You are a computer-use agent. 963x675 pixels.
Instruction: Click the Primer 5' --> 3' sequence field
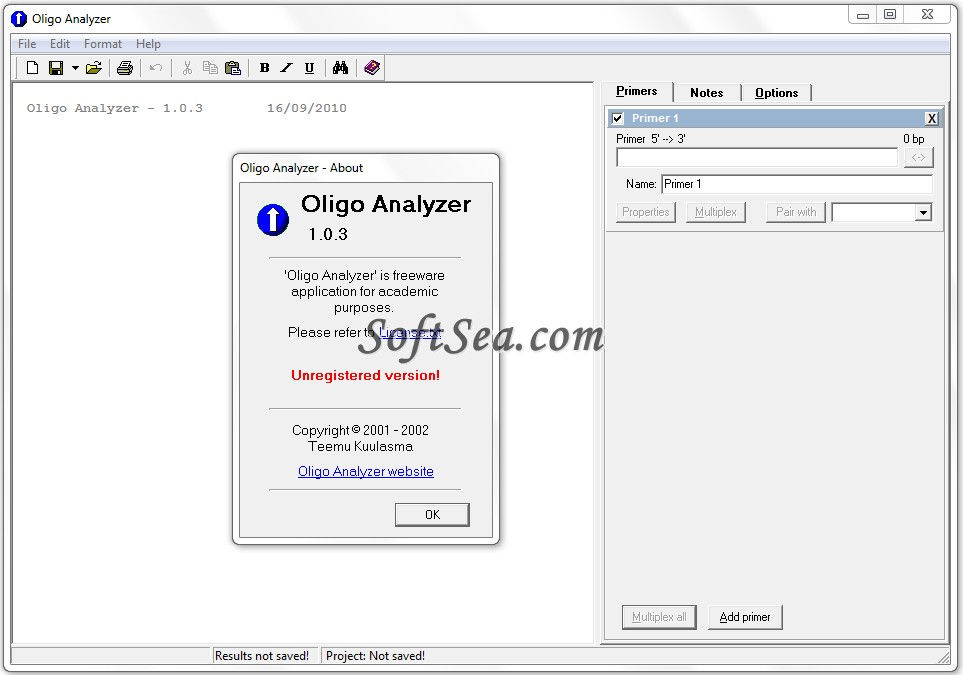(x=757, y=157)
